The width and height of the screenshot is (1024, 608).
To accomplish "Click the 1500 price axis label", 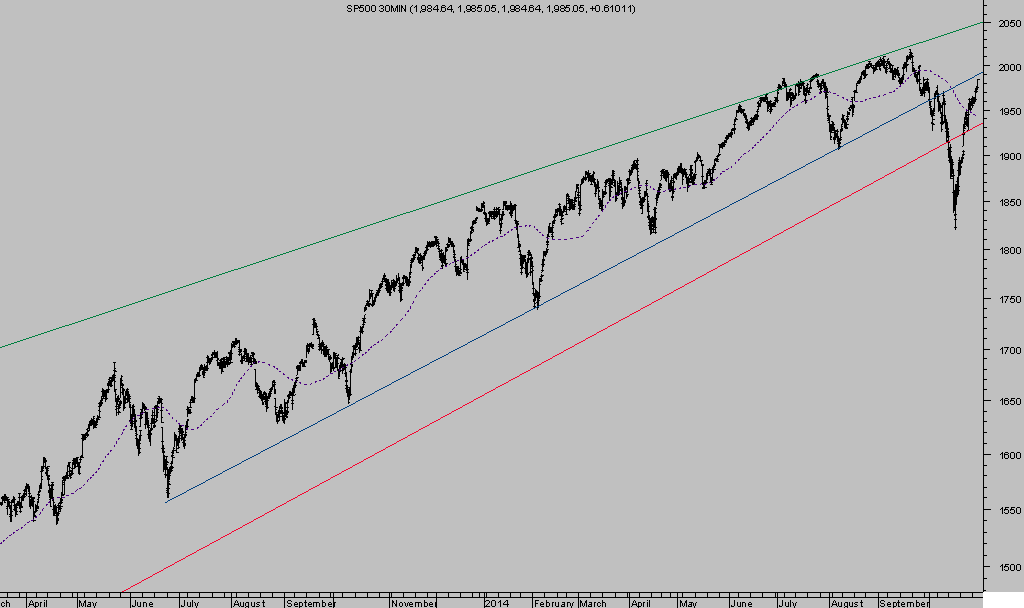I will [1008, 567].
